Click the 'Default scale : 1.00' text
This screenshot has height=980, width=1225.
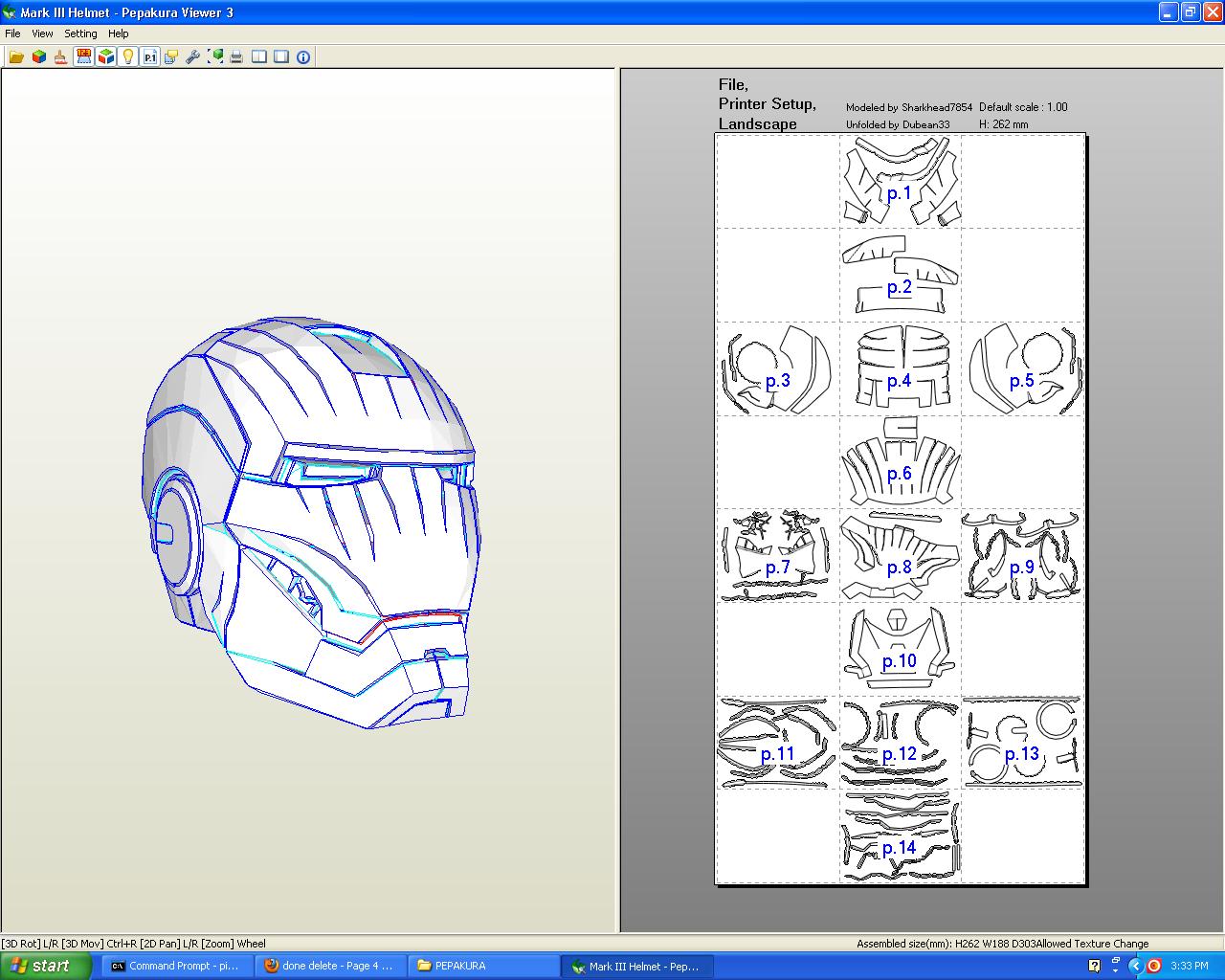[1023, 107]
